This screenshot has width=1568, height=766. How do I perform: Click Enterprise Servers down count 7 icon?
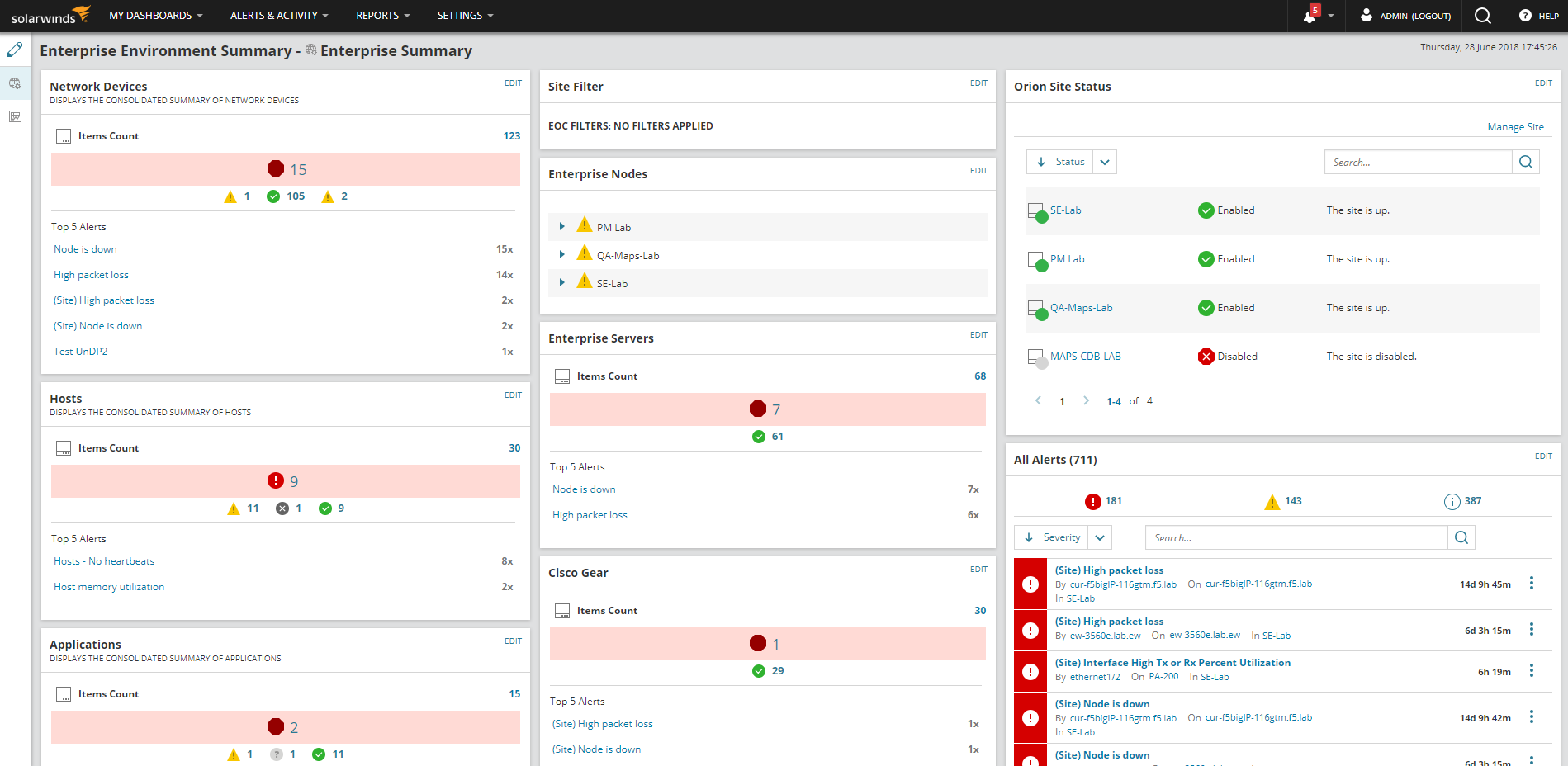pos(758,409)
